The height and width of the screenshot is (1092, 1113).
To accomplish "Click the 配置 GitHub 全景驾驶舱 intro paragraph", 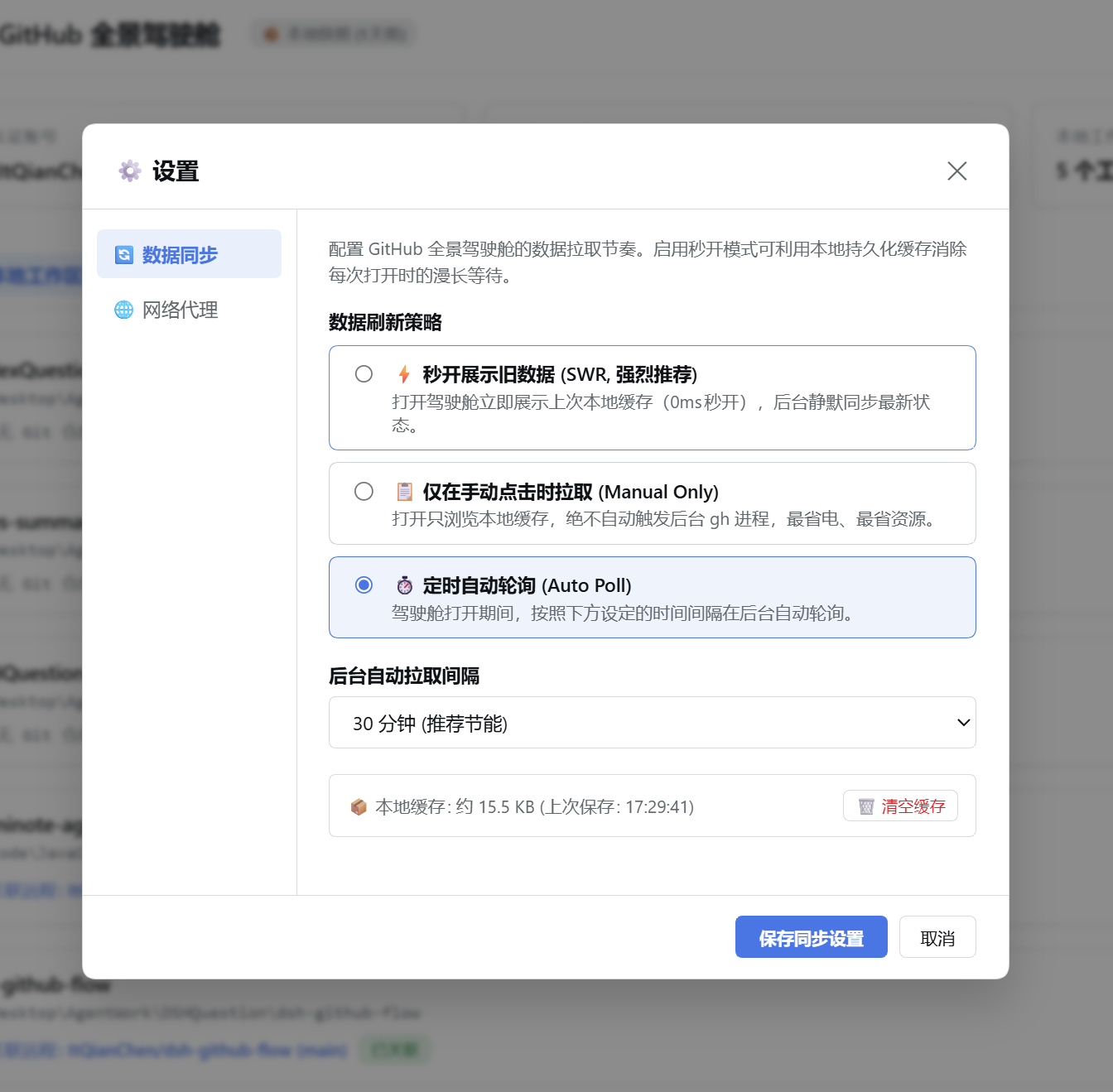I will click(x=648, y=262).
